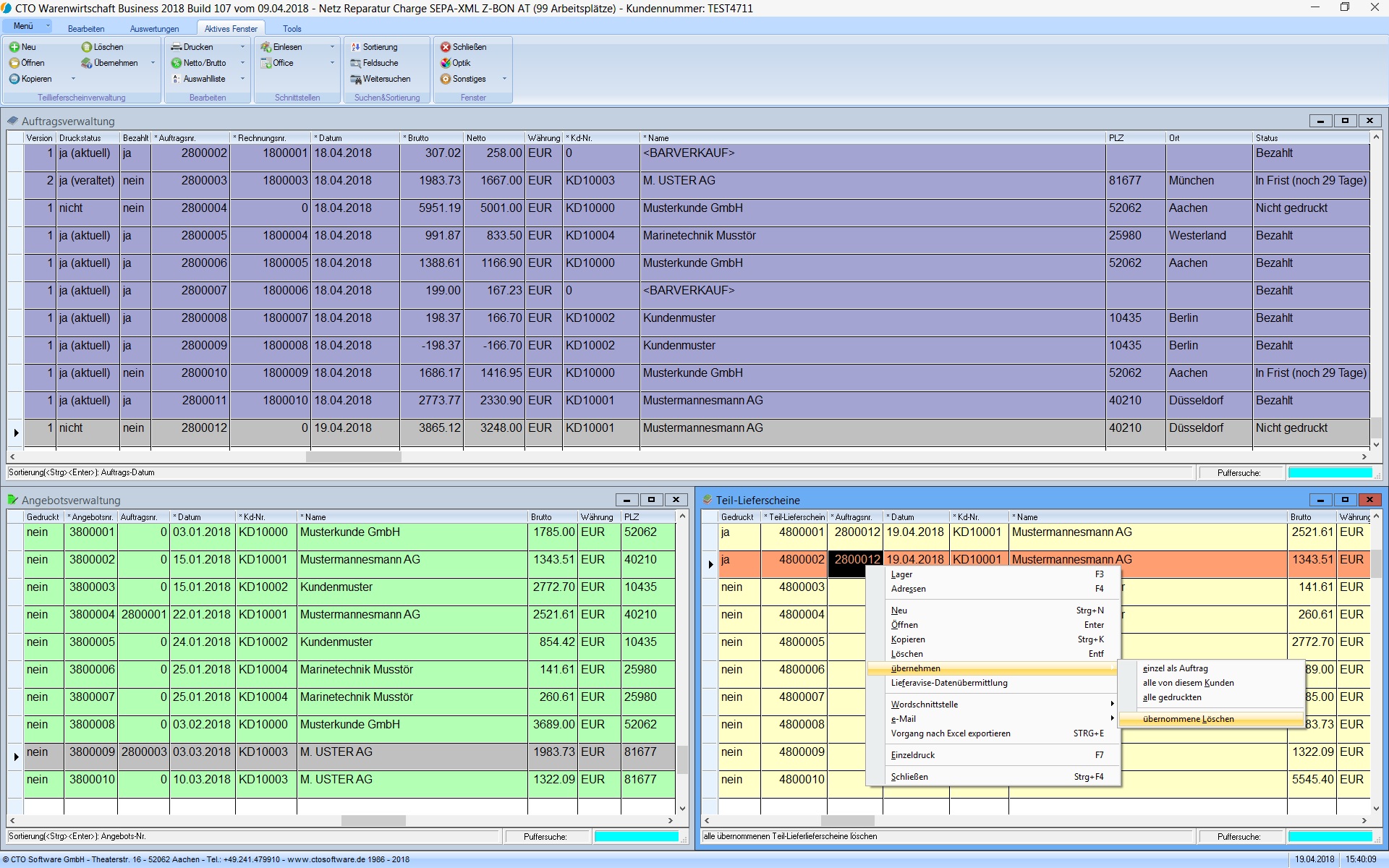Expand the Drucken dropdown arrow
The width and height of the screenshot is (1389, 868).
tap(242, 47)
